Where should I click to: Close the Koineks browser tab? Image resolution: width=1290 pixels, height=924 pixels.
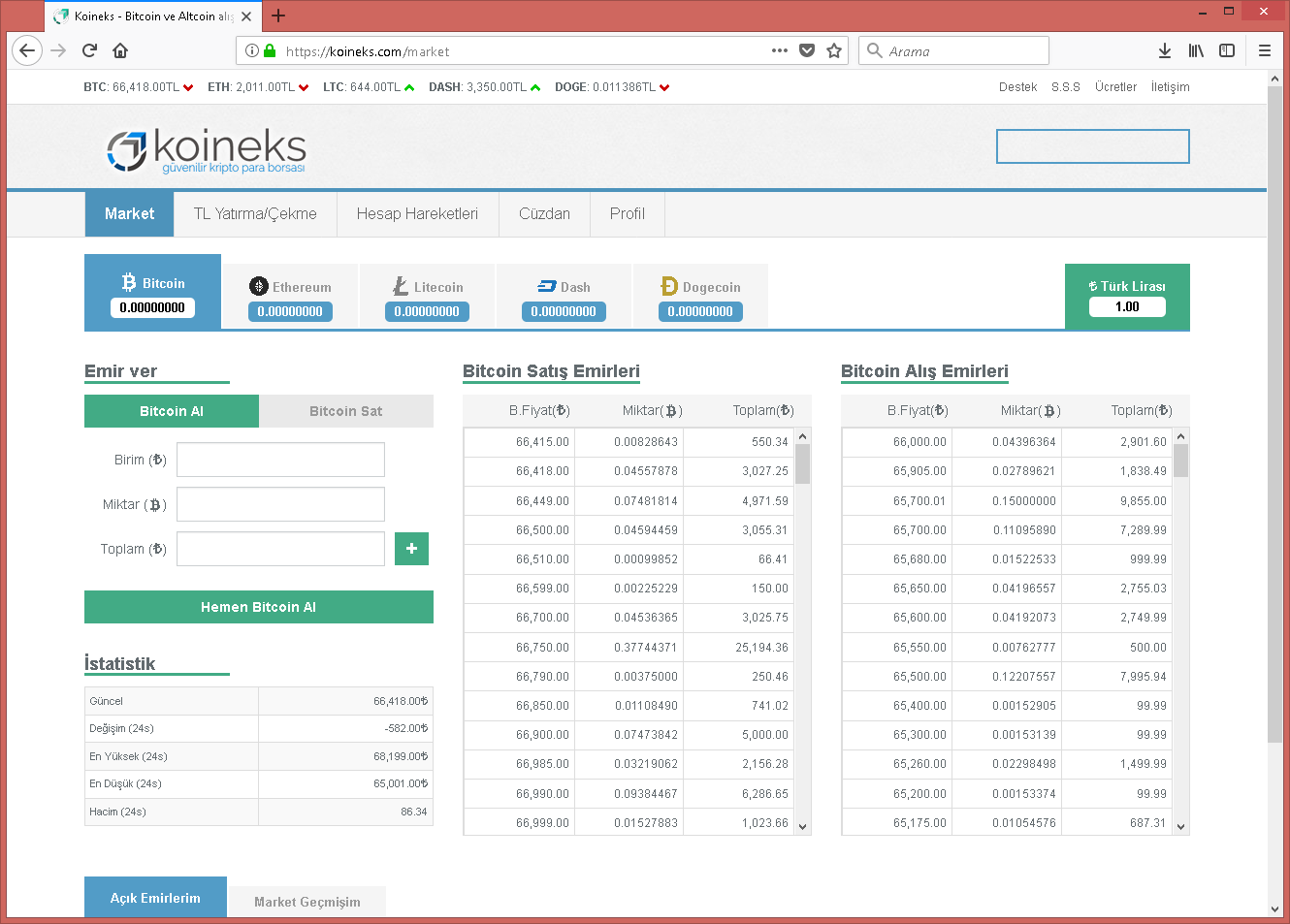246,16
